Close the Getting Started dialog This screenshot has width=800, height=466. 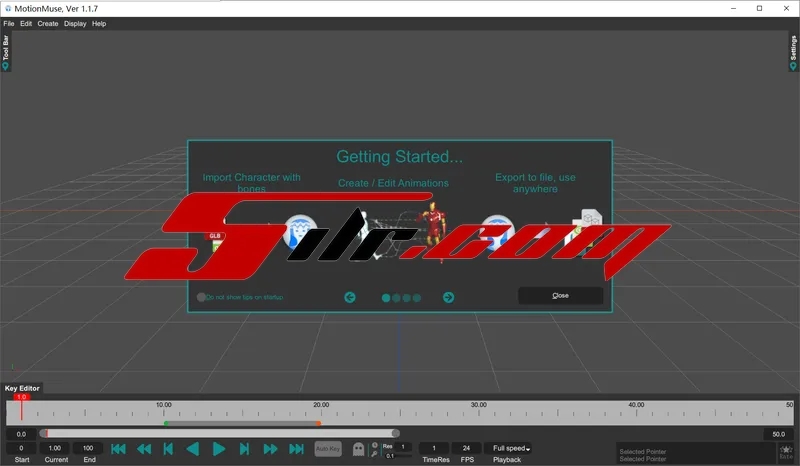tap(560, 296)
